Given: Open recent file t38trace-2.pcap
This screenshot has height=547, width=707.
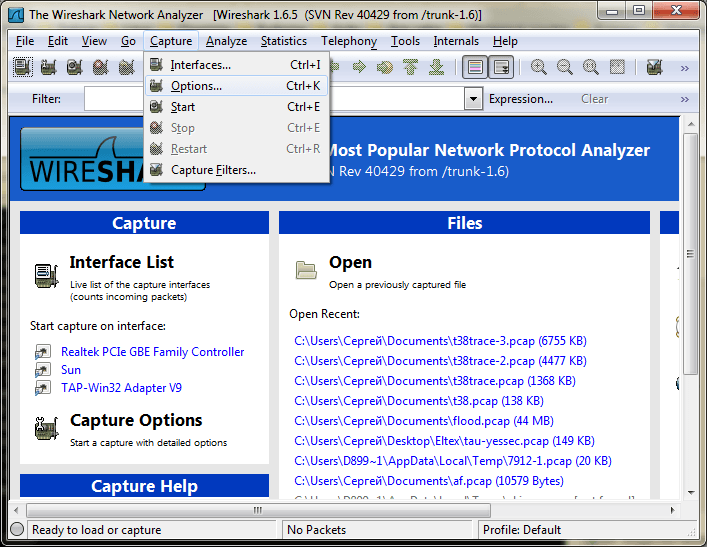Looking at the screenshot, I should (440, 361).
